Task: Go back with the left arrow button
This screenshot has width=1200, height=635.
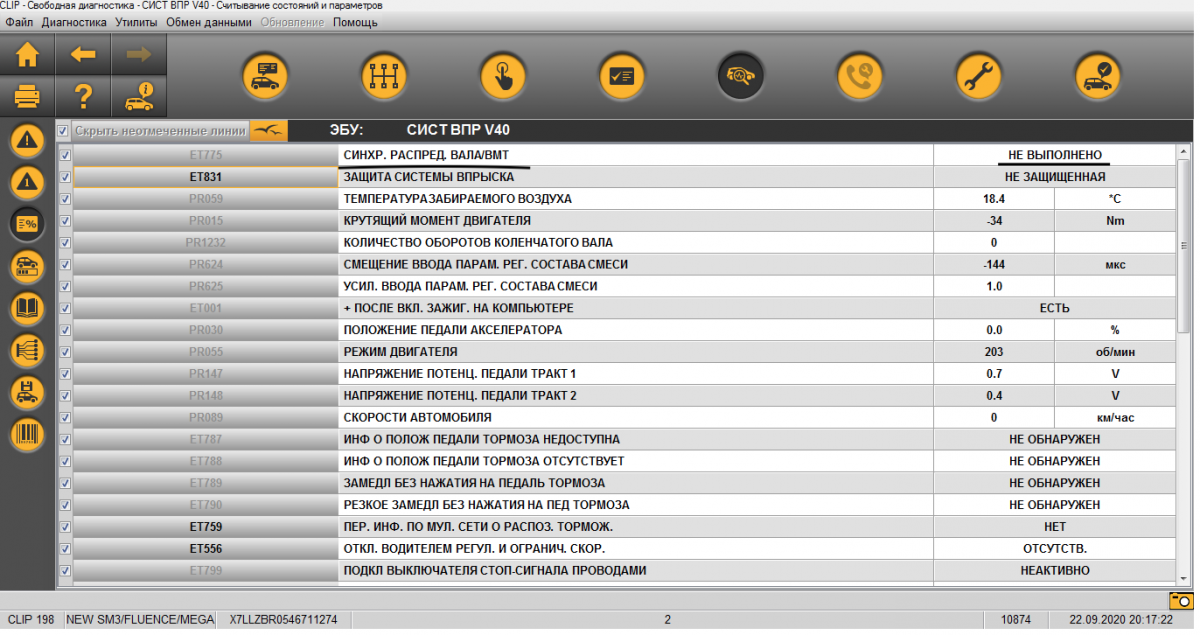Action: (x=83, y=54)
